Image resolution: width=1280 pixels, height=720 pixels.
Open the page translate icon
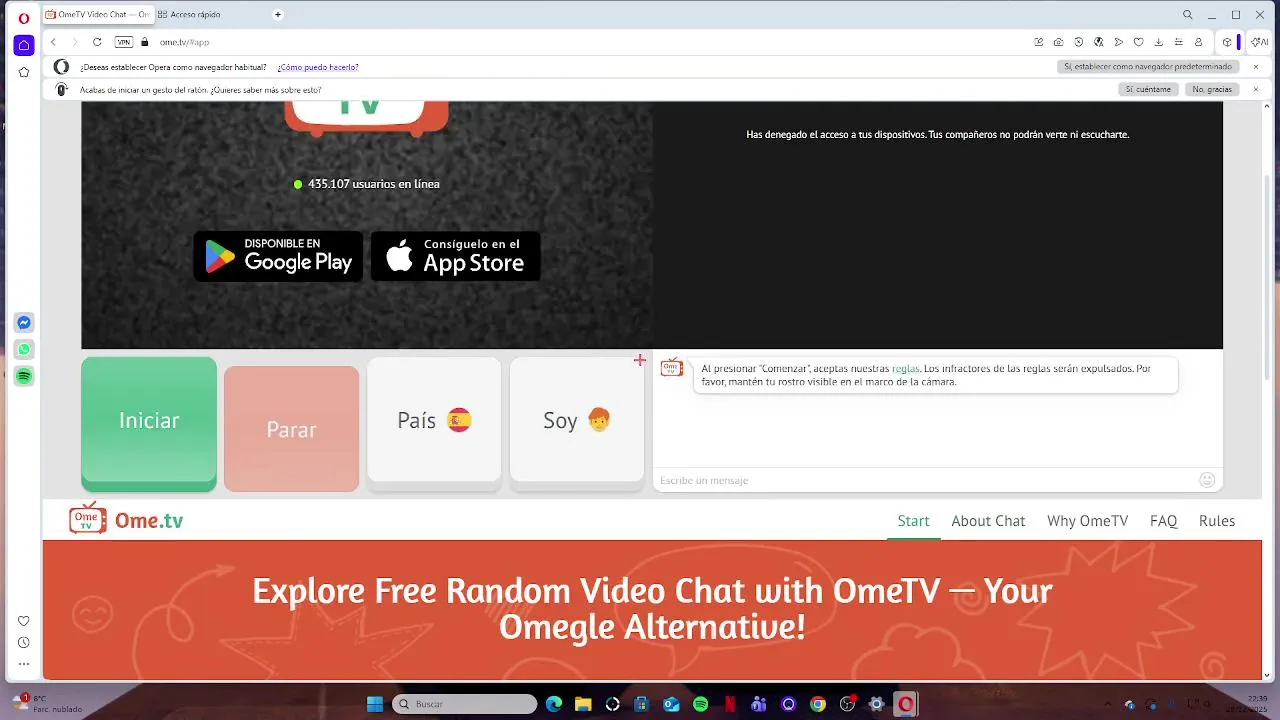click(x=1098, y=42)
